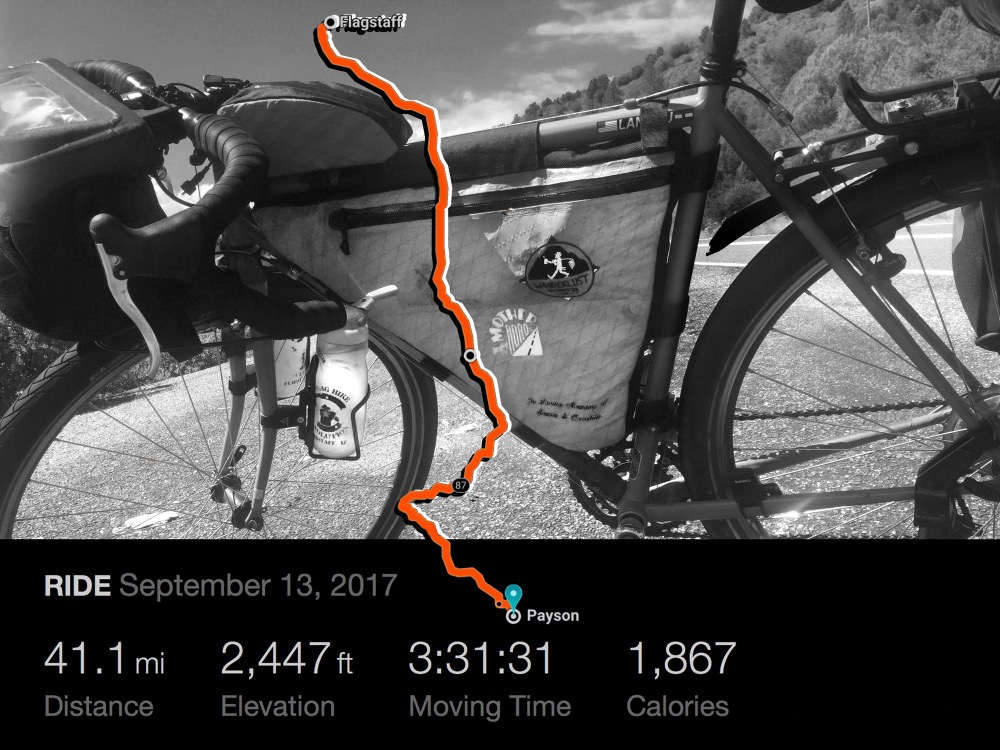Click the Mother Road sticker on bag

(517, 334)
